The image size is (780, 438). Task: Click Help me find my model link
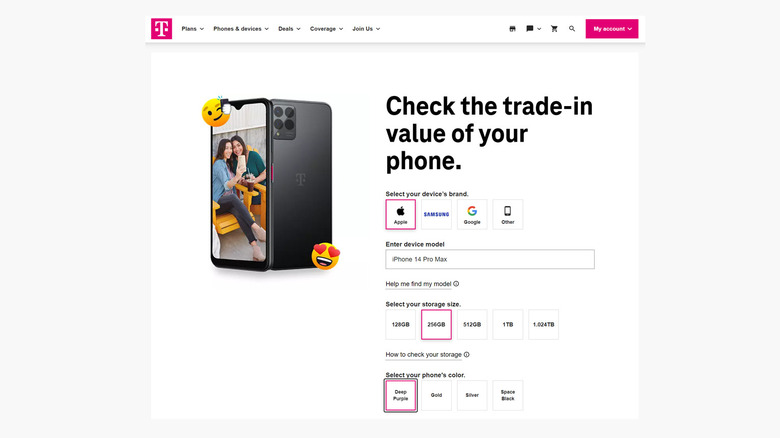click(419, 284)
